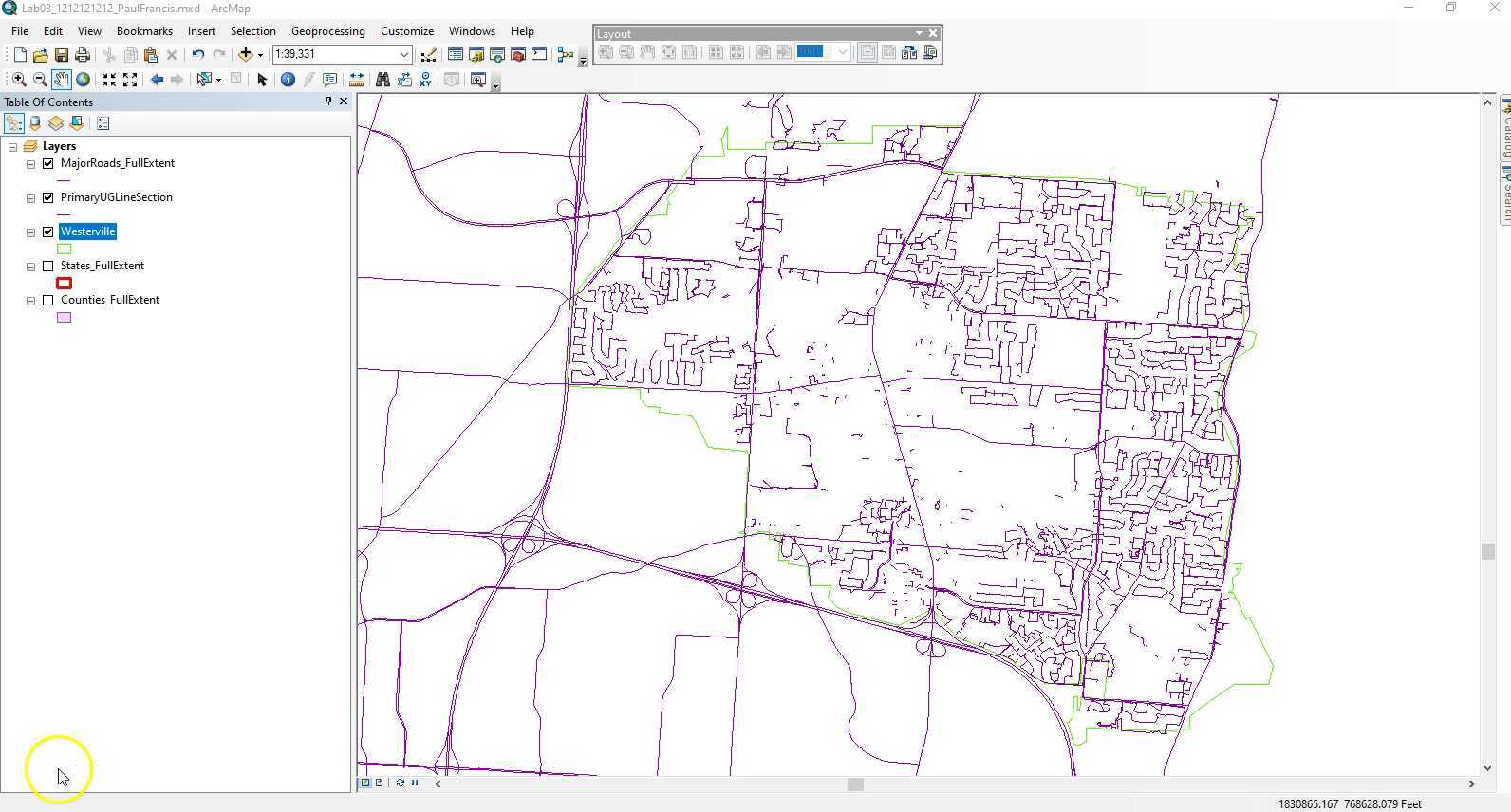
Task: Open the map scale dropdown
Action: point(403,55)
